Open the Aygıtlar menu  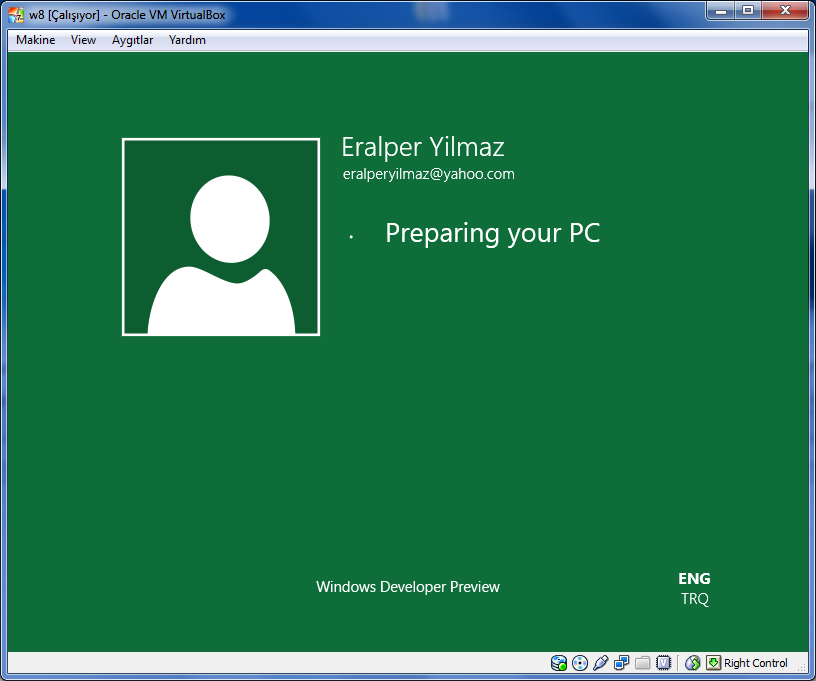point(132,40)
